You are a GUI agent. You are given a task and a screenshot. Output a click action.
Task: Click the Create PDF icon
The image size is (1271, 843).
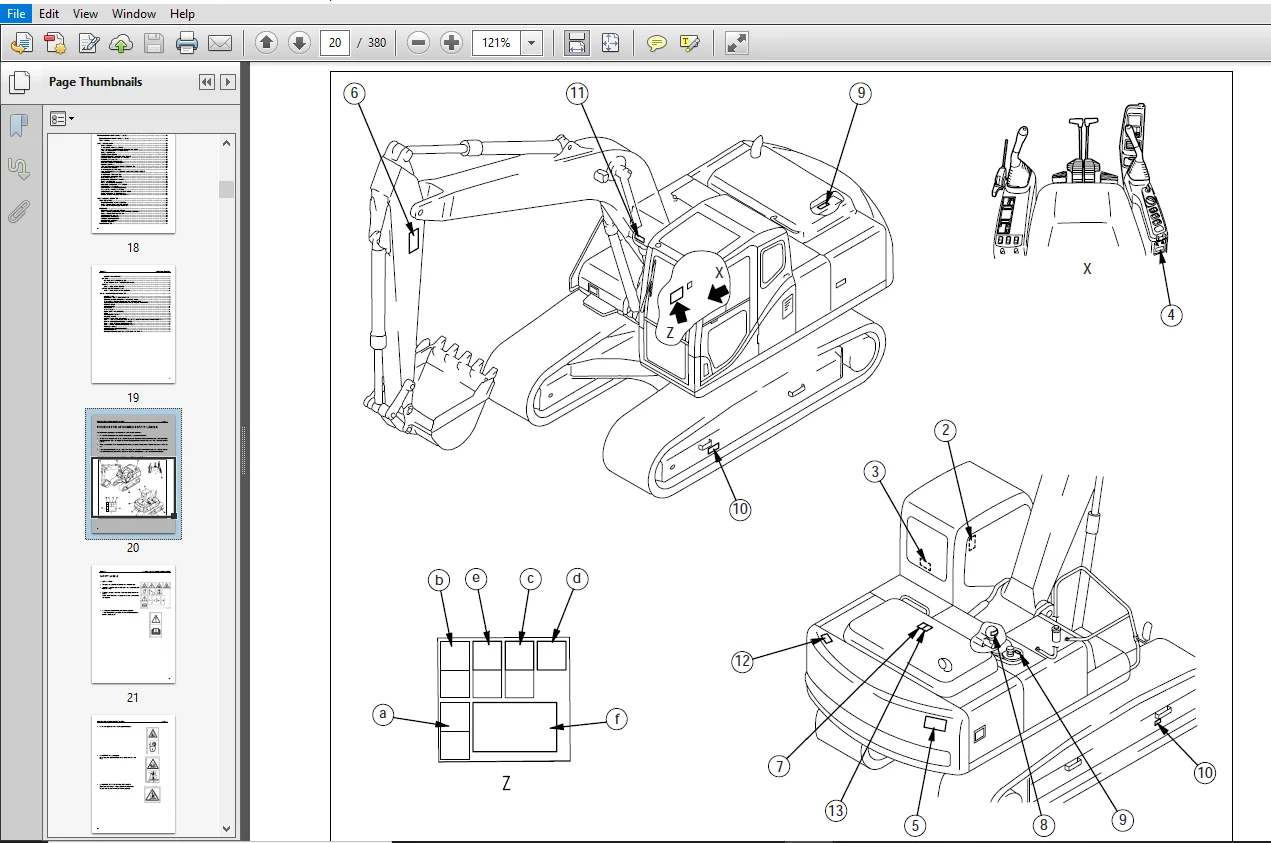(x=55, y=43)
